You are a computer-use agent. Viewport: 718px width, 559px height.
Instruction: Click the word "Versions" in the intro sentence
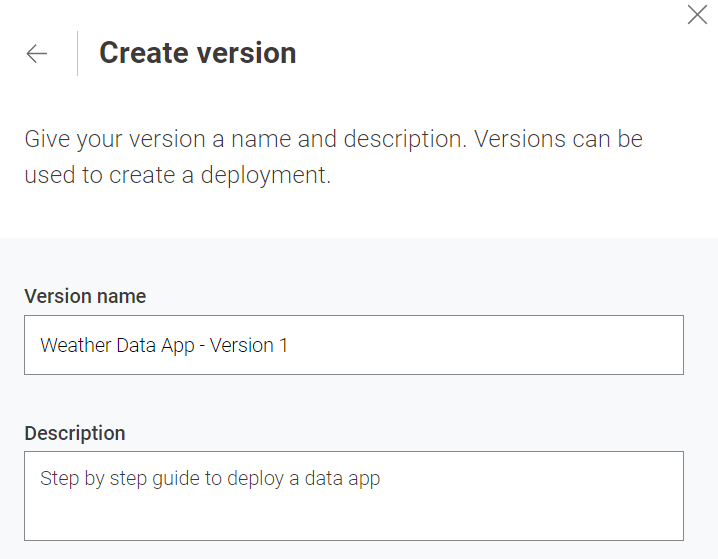[518, 138]
